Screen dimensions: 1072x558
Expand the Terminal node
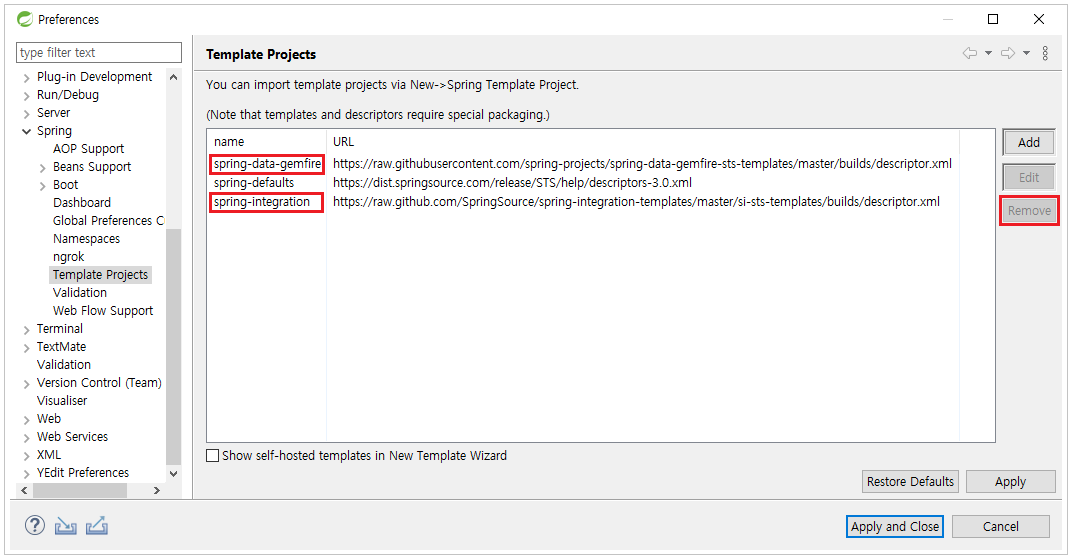click(x=27, y=330)
